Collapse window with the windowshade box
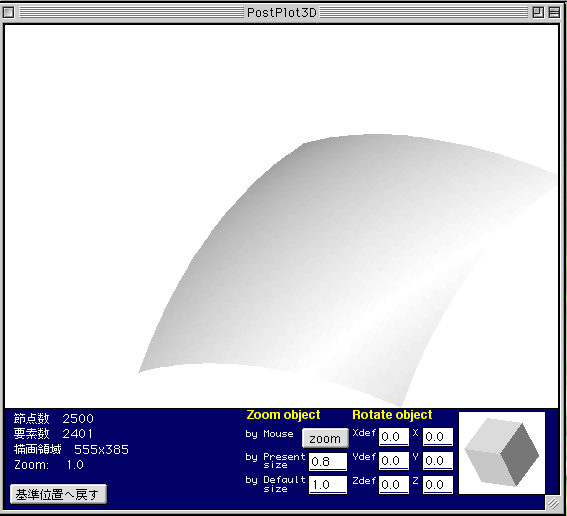This screenshot has height=516, width=567. coord(554,13)
